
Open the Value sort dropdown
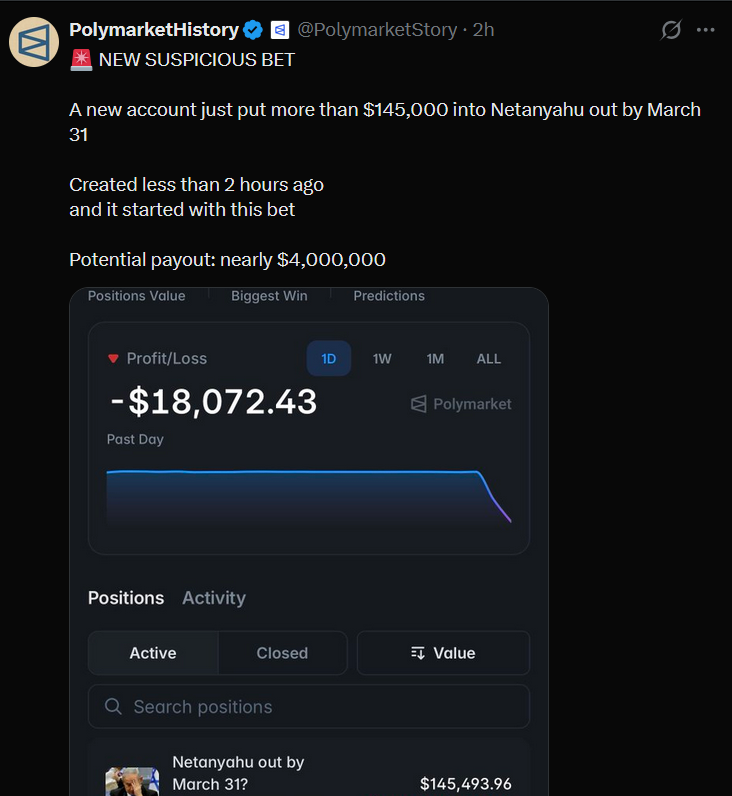(443, 653)
